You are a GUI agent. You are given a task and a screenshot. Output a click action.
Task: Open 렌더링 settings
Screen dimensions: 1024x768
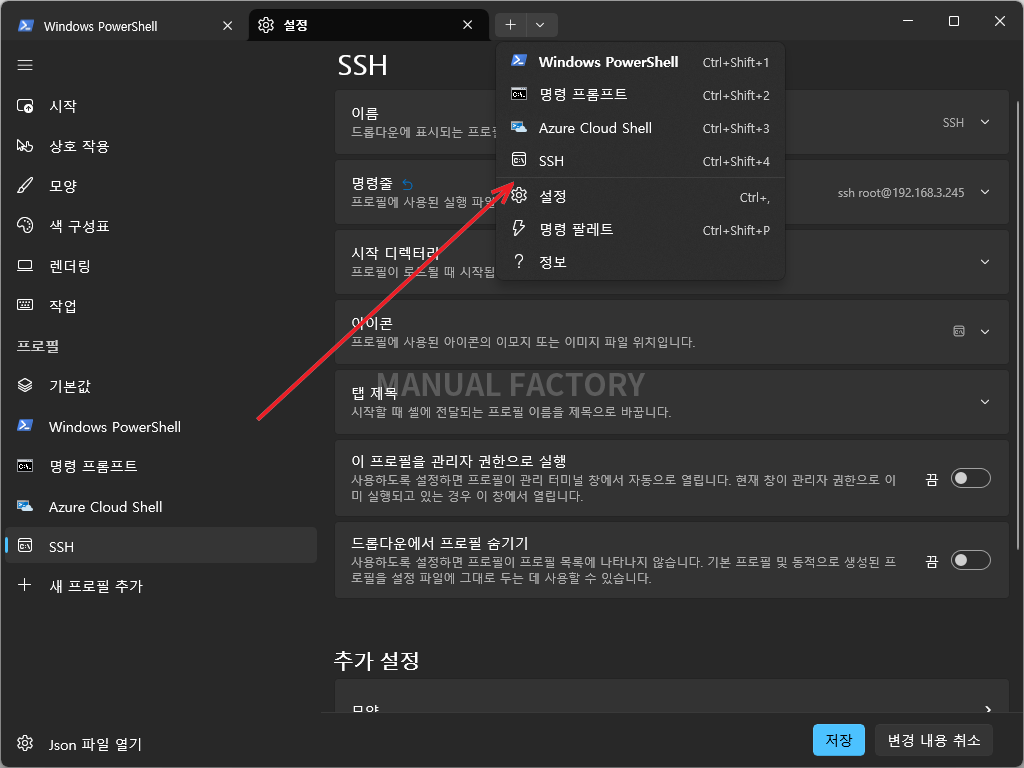coord(161,266)
